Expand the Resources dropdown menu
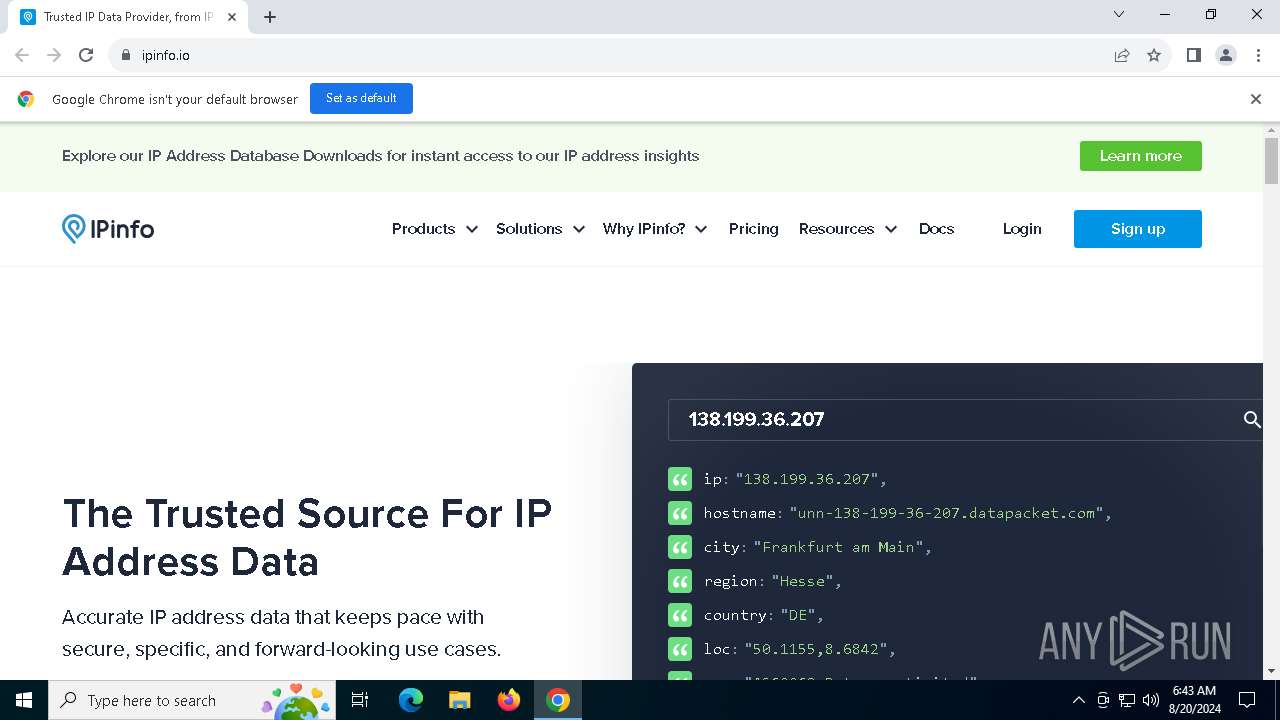The width and height of the screenshot is (1280, 720). pos(848,229)
